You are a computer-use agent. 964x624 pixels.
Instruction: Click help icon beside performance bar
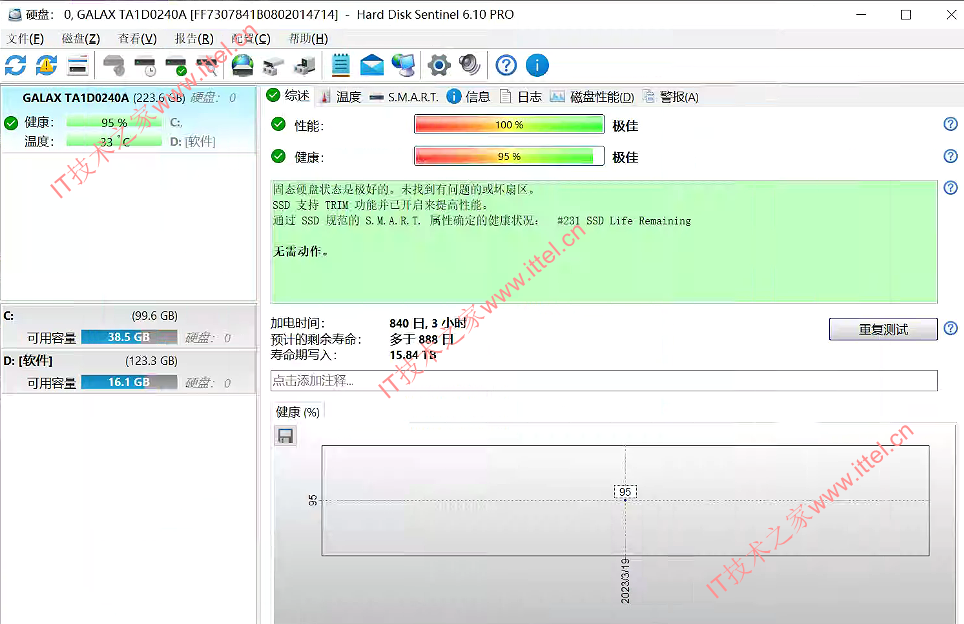950,124
